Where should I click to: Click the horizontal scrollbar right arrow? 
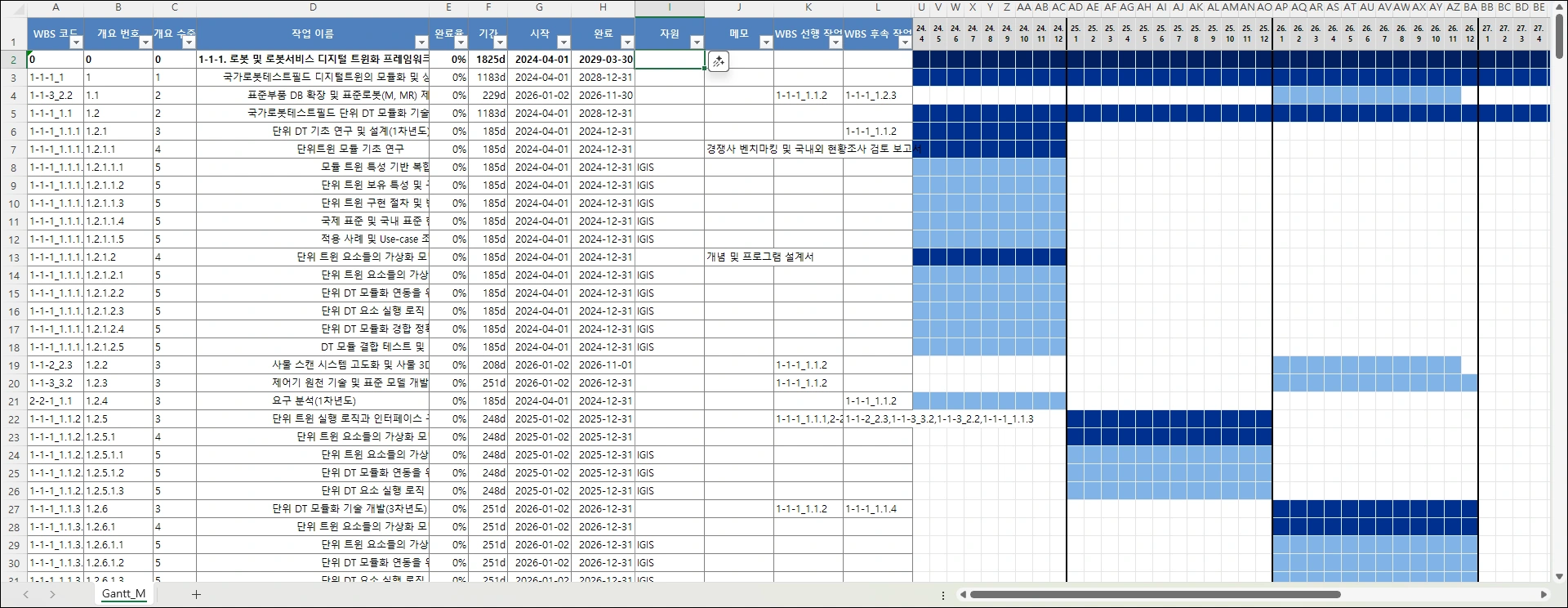click(x=1543, y=595)
